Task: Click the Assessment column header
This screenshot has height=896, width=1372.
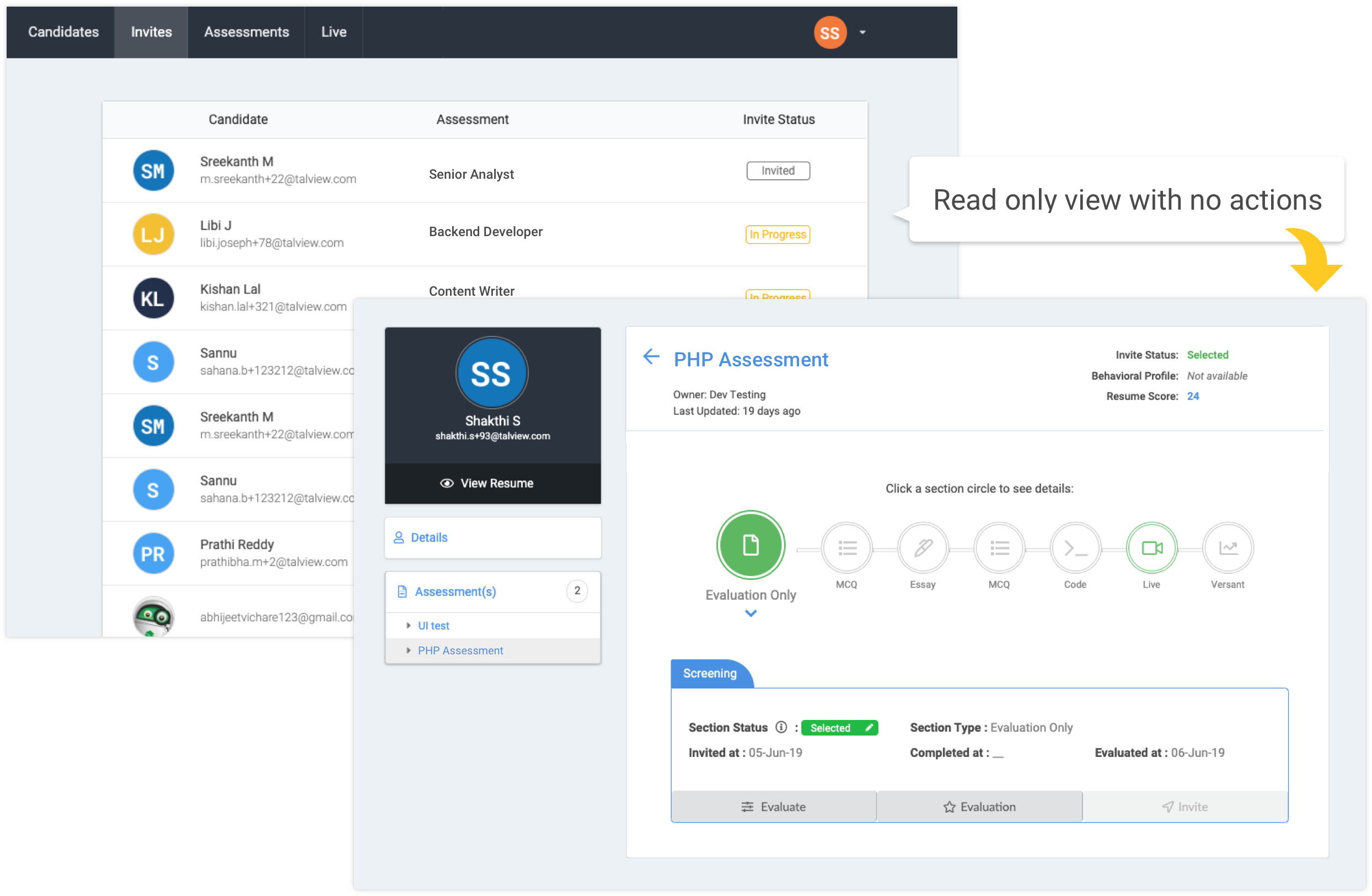Action: coord(472,119)
